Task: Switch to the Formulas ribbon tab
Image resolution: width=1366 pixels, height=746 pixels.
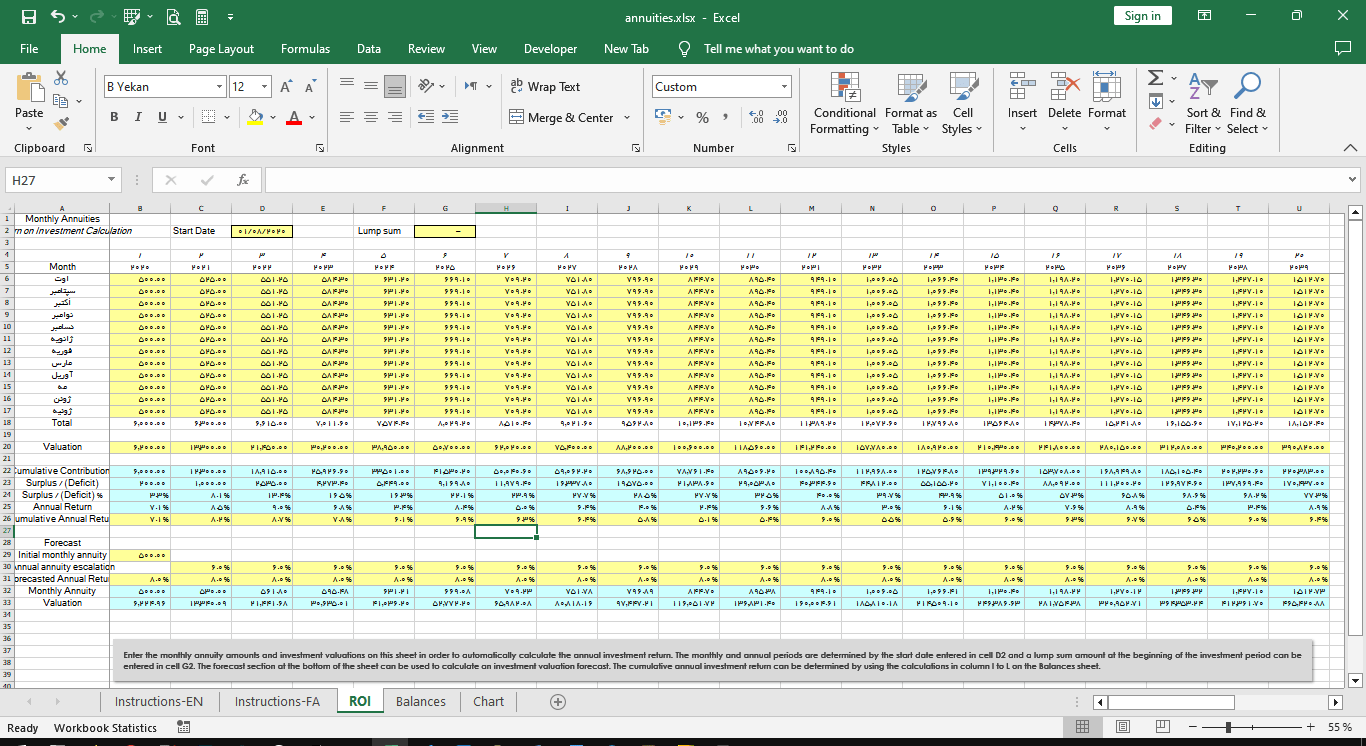Action: [x=305, y=48]
